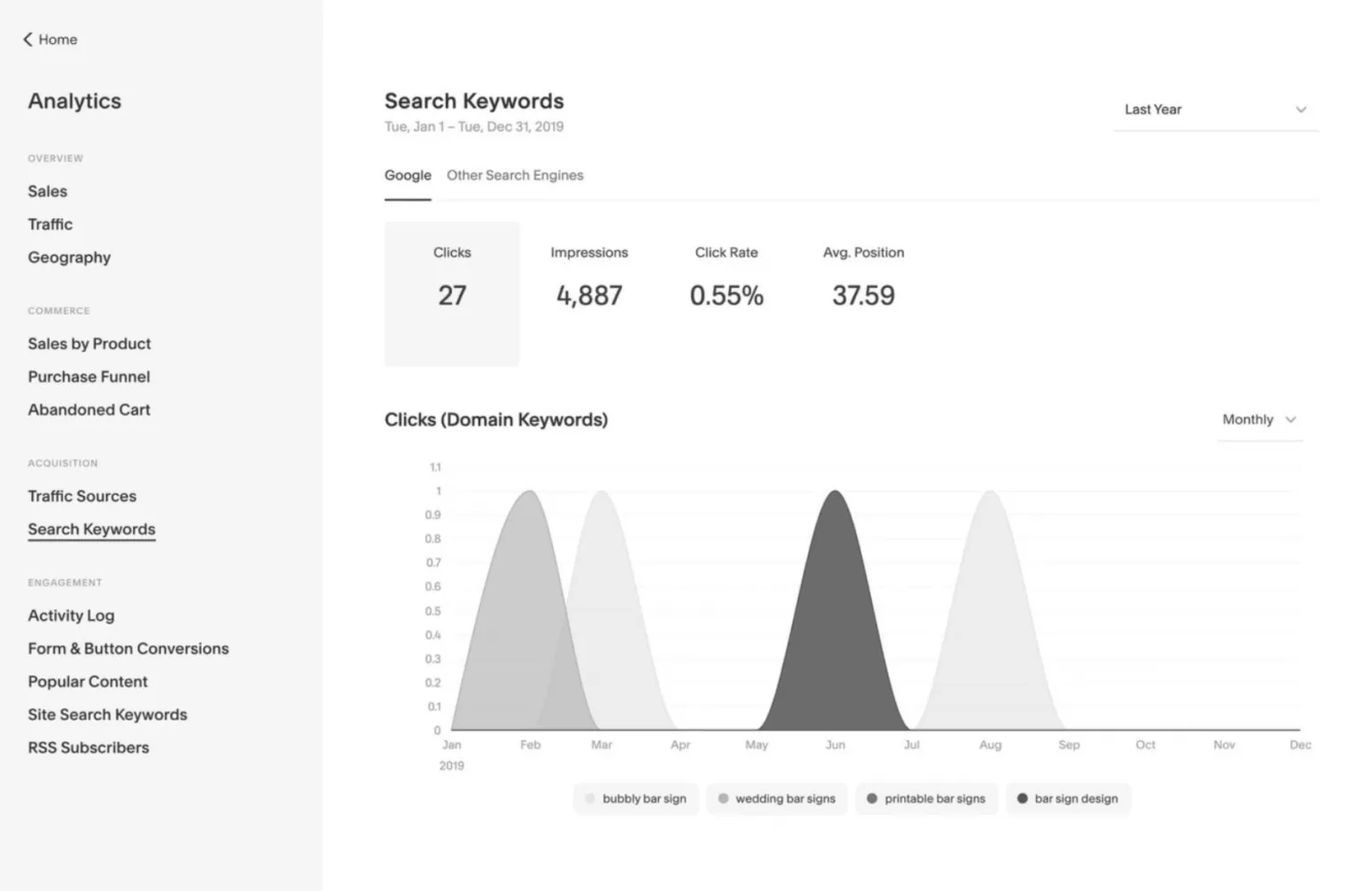
Task: Switch to the Other Search Engines tab
Action: point(514,175)
